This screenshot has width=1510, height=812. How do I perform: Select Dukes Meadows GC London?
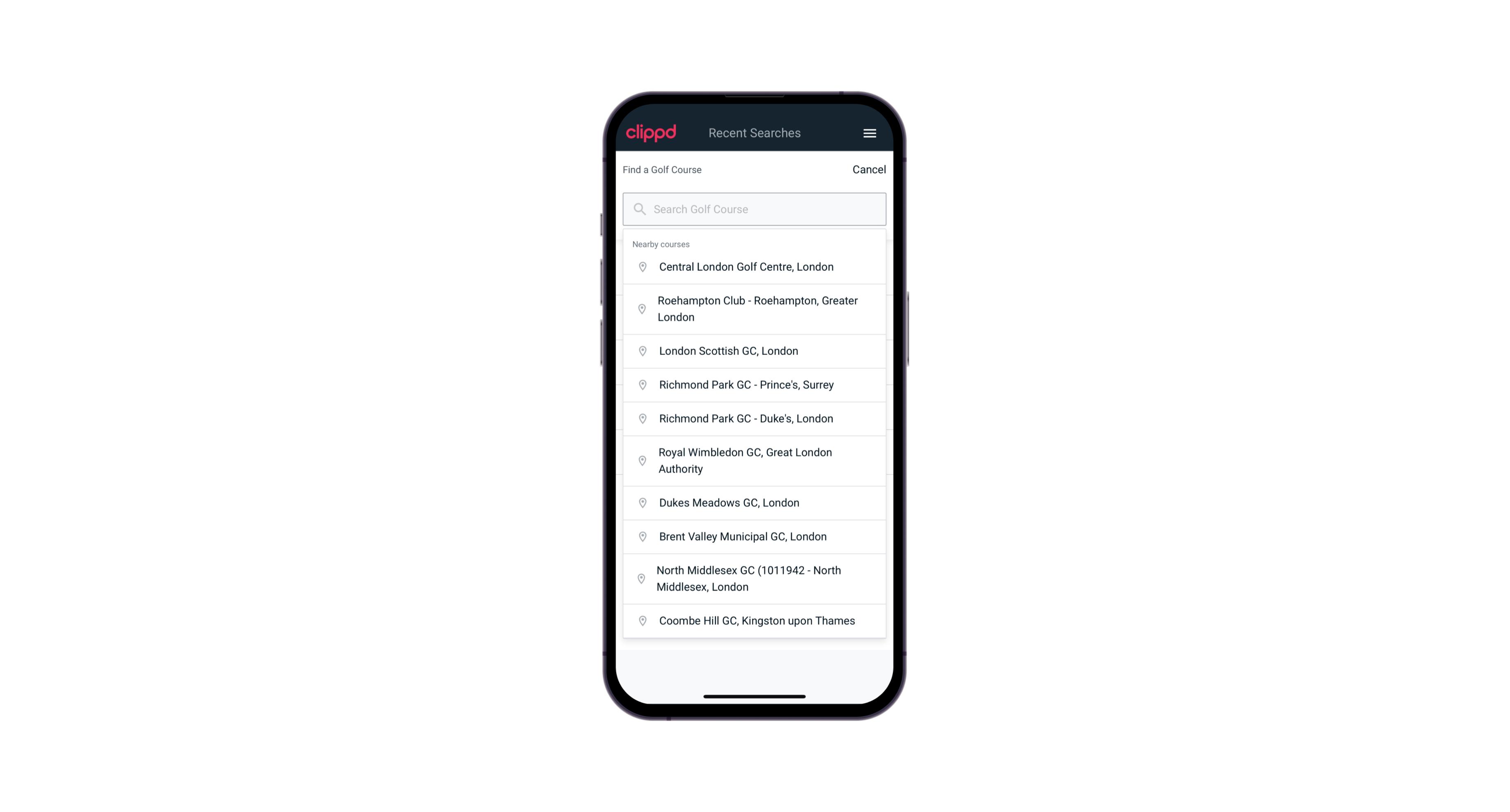[754, 502]
